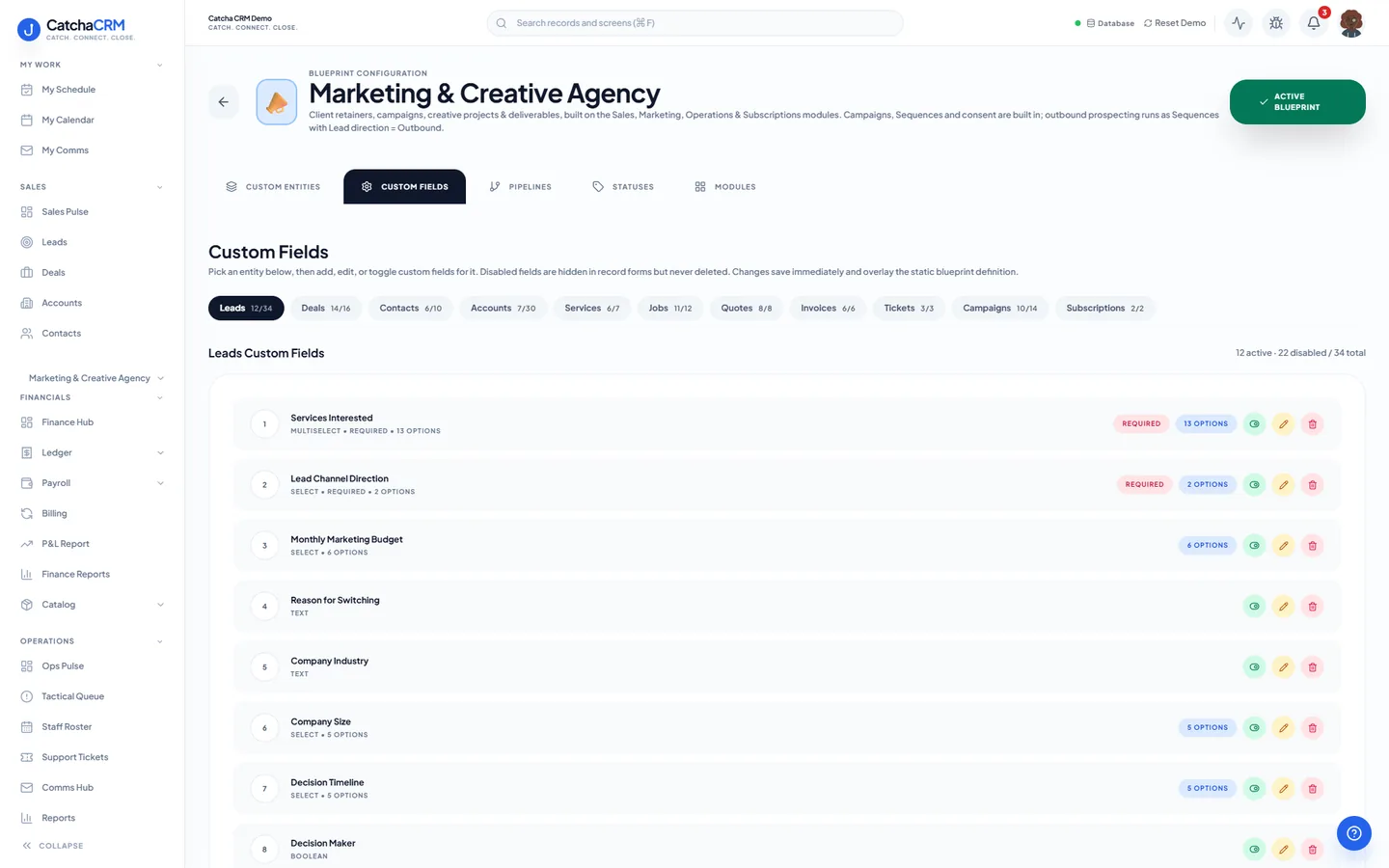1389x868 pixels.
Task: Collapse the sidebar with Collapse control
Action: (x=53, y=846)
